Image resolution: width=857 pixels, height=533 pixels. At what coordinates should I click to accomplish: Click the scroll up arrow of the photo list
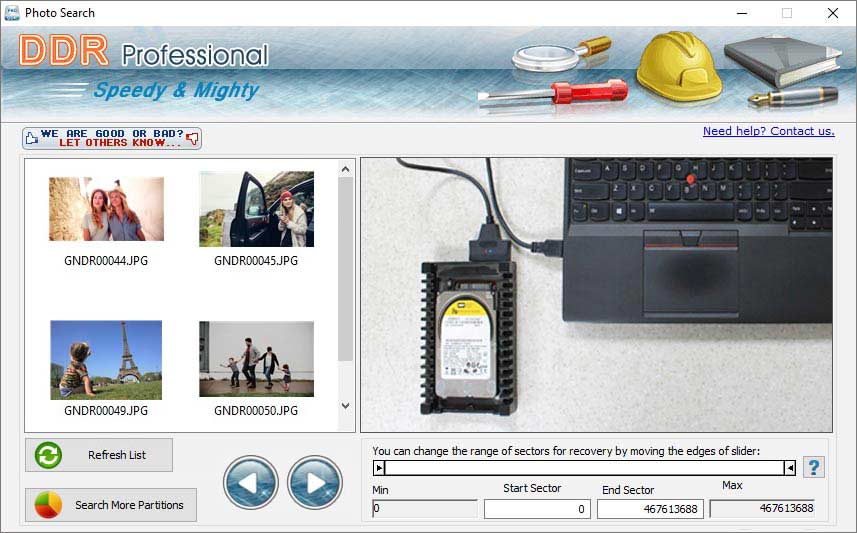[x=345, y=169]
